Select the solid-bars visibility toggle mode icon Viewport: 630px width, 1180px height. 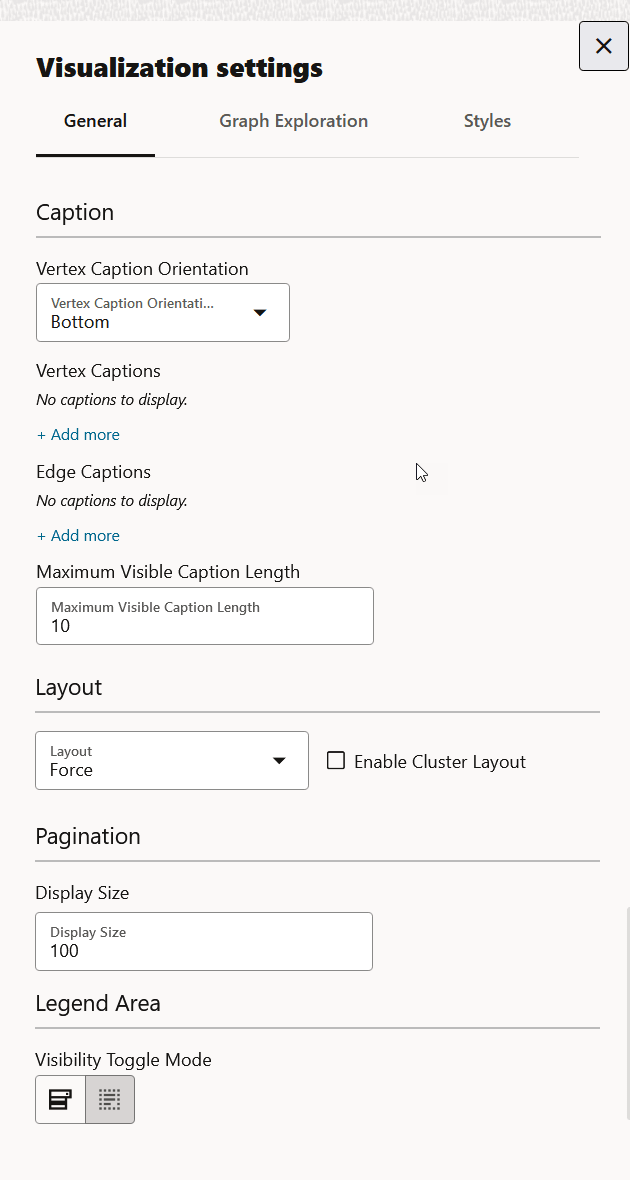60,1100
